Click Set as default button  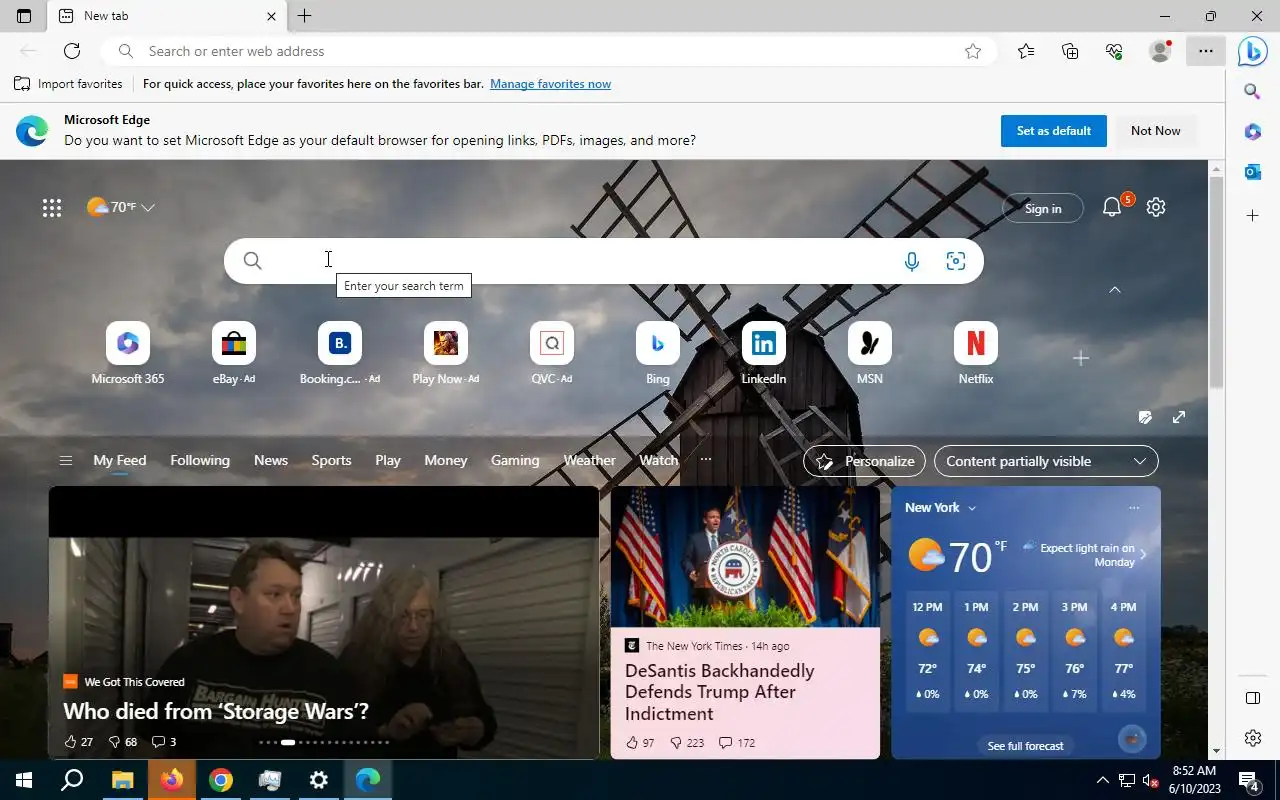[1054, 131]
